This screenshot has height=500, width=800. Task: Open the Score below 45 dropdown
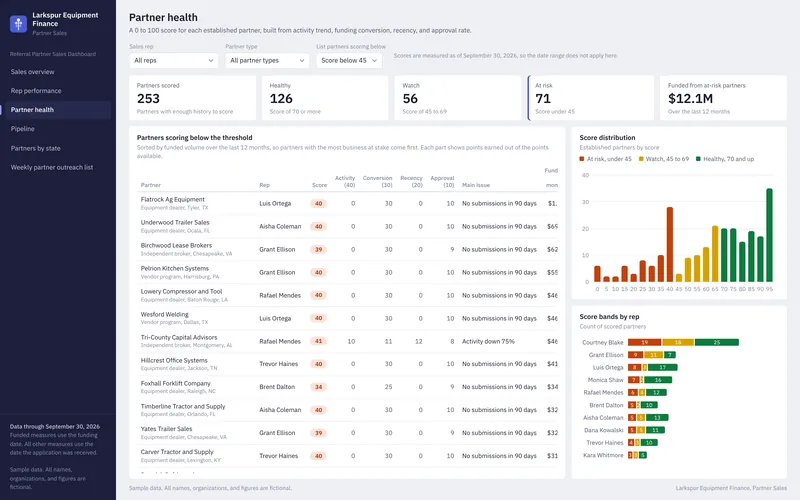pos(349,60)
